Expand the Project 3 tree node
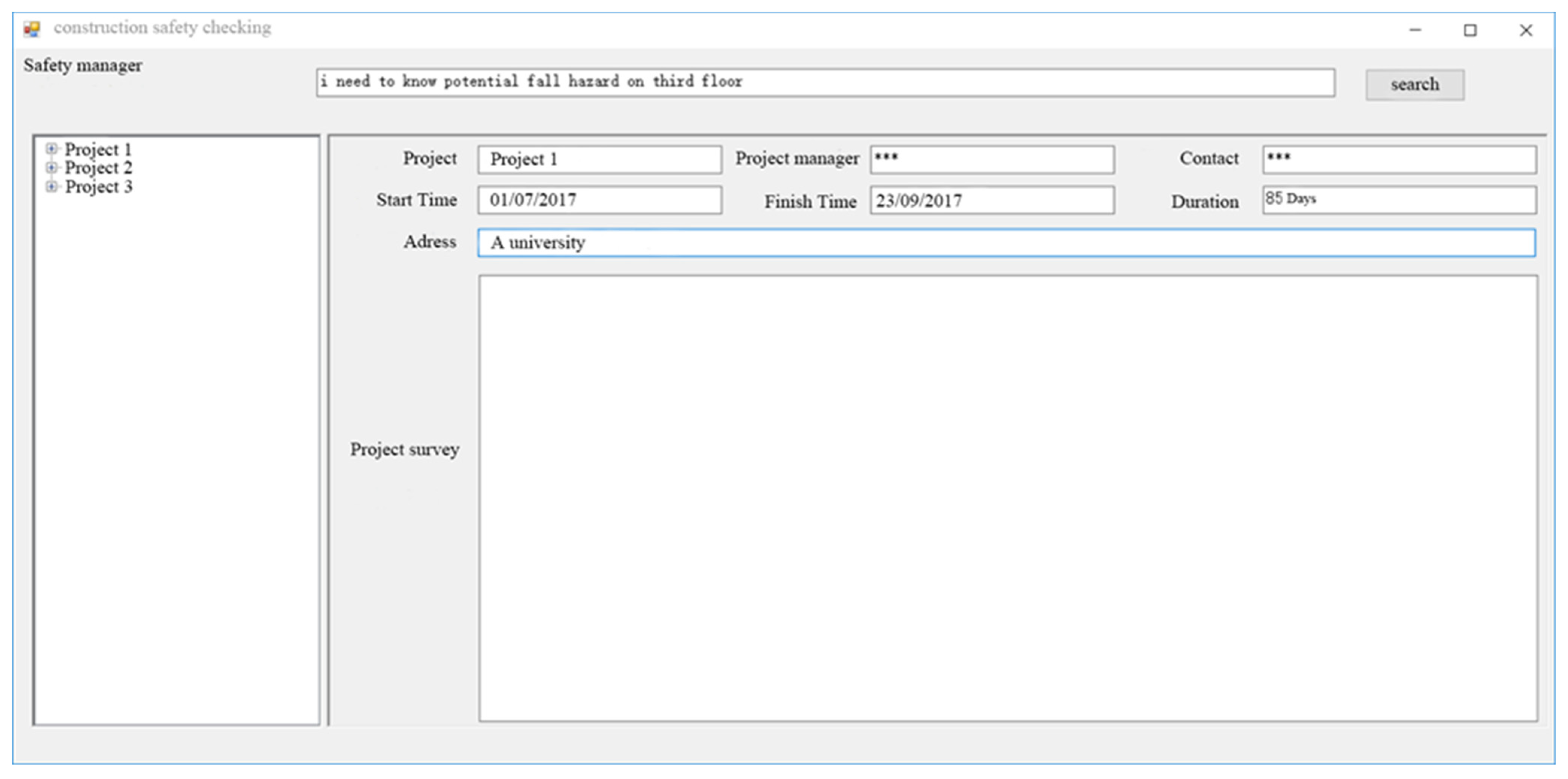This screenshot has width=1568, height=779. point(52,186)
